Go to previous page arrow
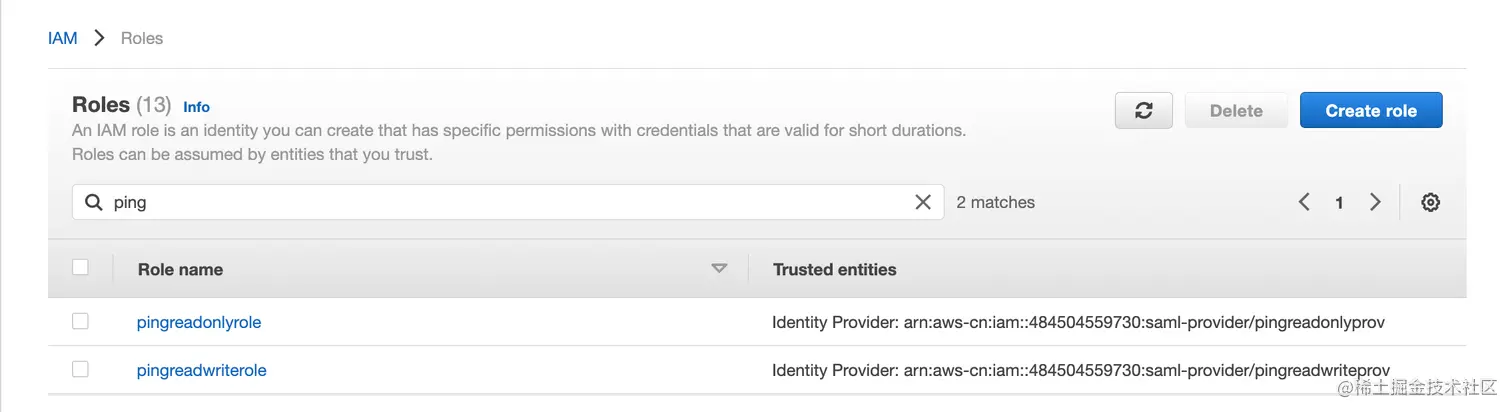Image resolution: width=1512 pixels, height=412 pixels. [x=1304, y=202]
